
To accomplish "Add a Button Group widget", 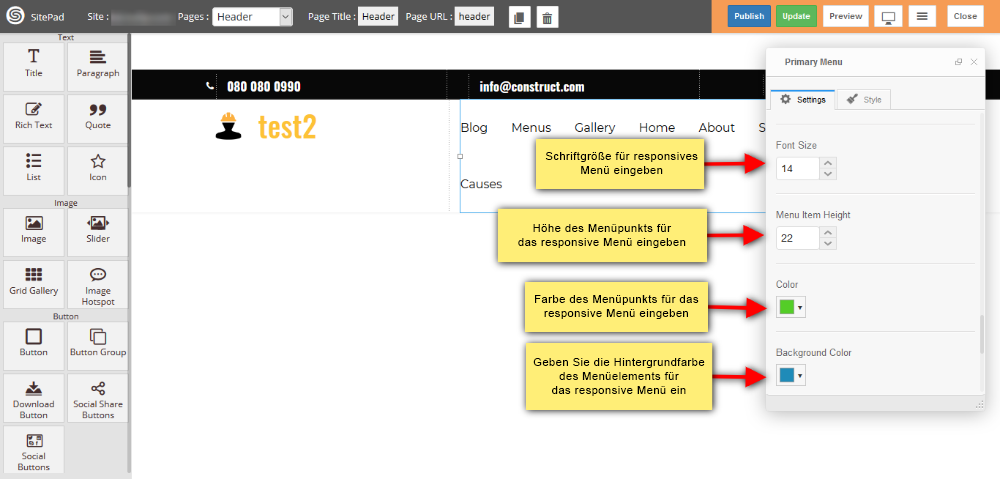I will 98,346.
